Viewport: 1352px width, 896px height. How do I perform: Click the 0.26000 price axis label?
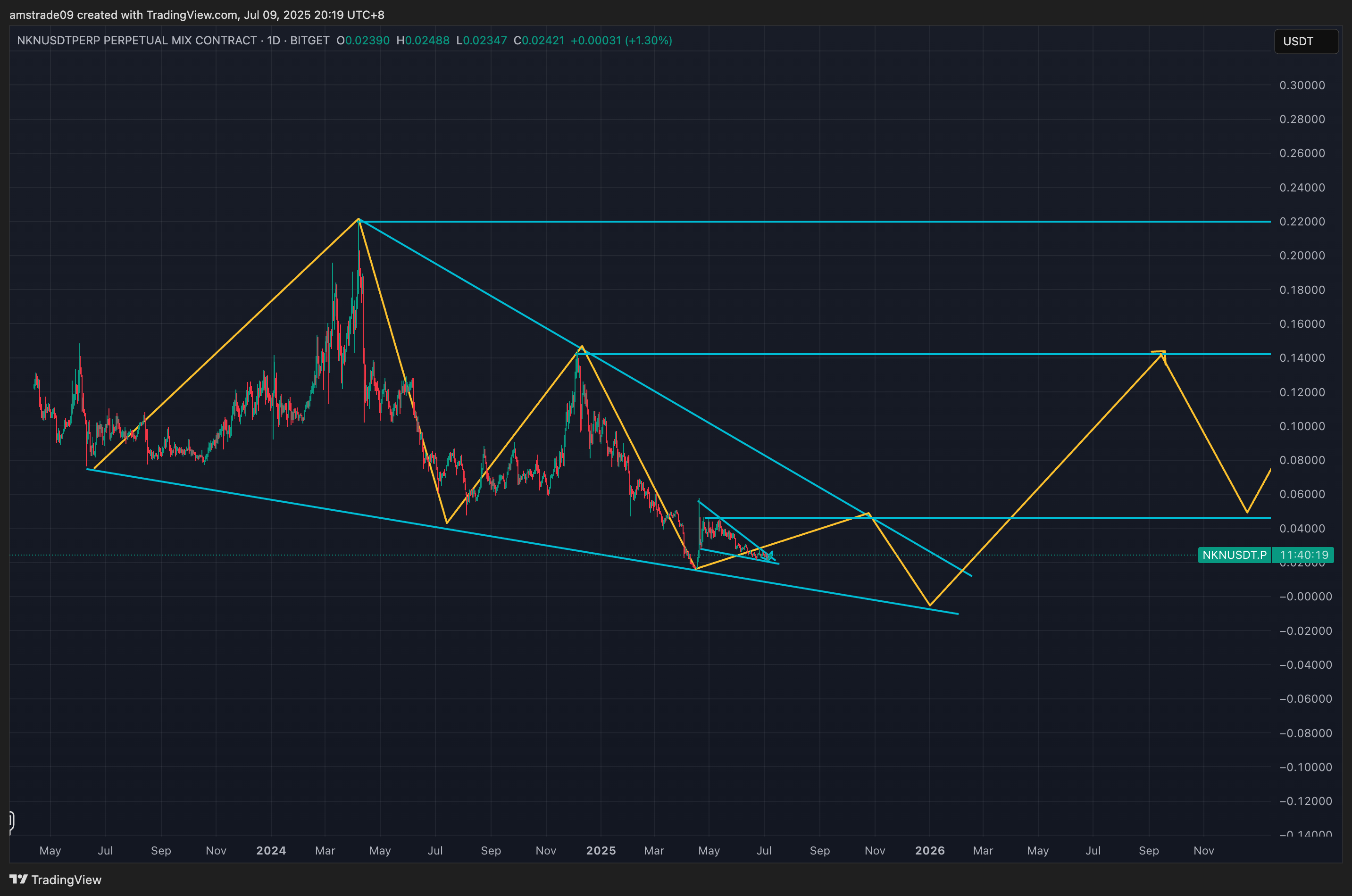(x=1302, y=153)
